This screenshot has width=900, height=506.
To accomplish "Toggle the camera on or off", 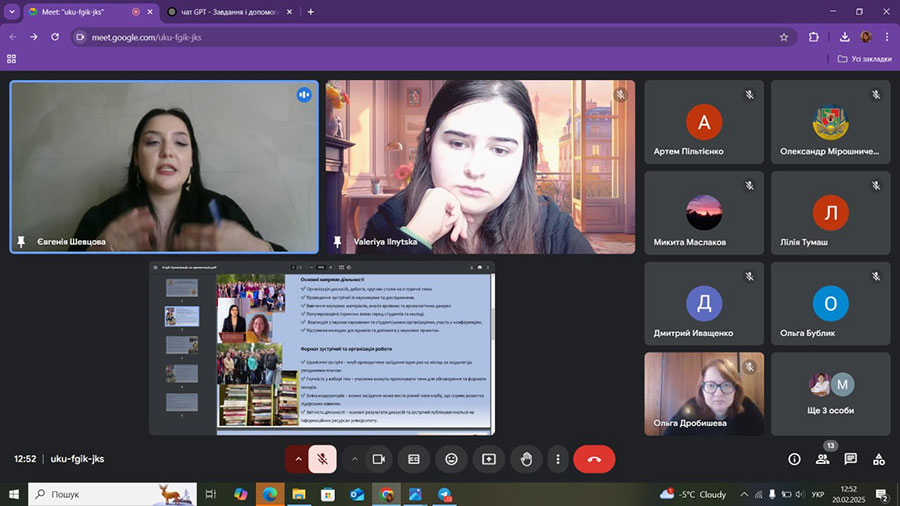I will click(379, 459).
